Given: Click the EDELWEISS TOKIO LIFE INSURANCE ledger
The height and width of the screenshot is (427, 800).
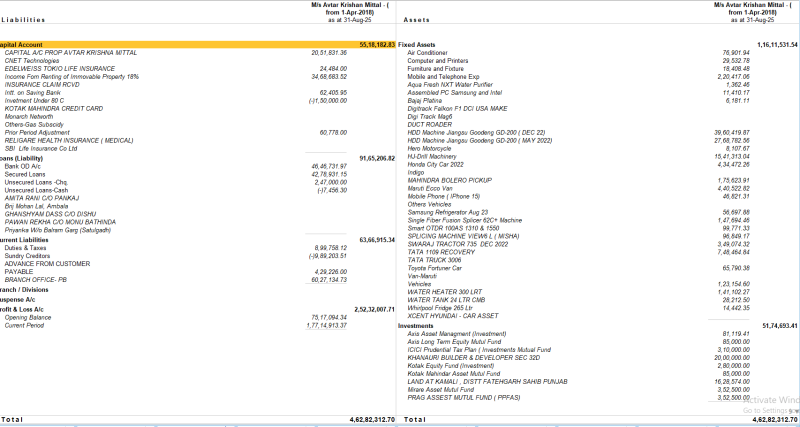Looking at the screenshot, I should pos(59,68).
